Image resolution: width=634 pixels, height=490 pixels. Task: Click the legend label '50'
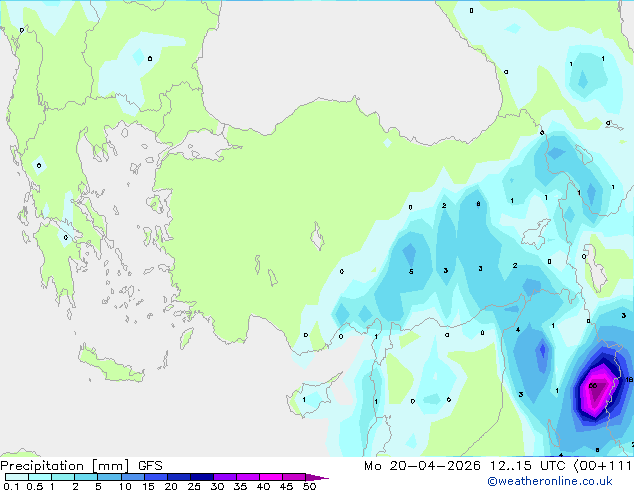[310, 486]
